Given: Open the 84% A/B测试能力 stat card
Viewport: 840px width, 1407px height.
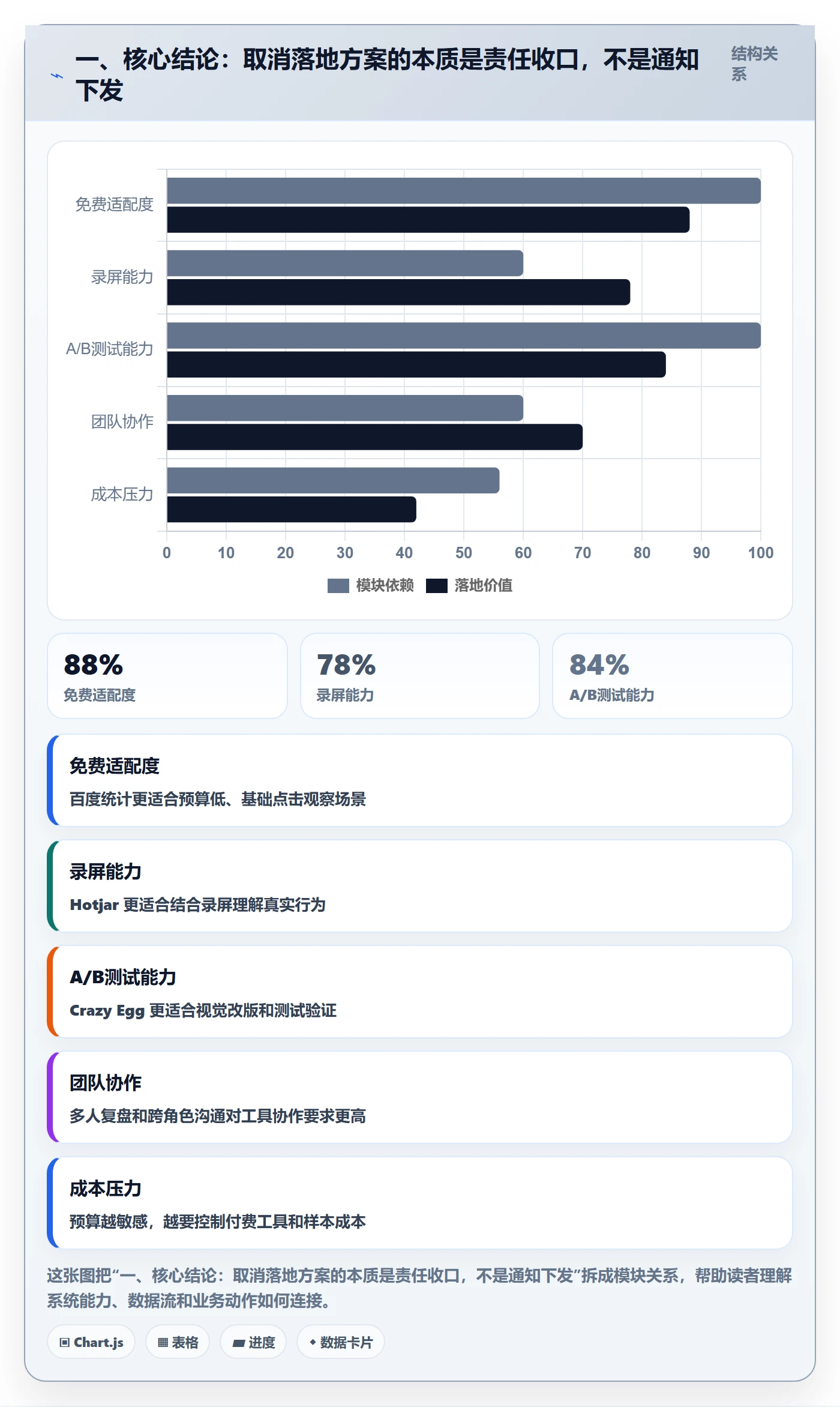Looking at the screenshot, I should coord(673,676).
